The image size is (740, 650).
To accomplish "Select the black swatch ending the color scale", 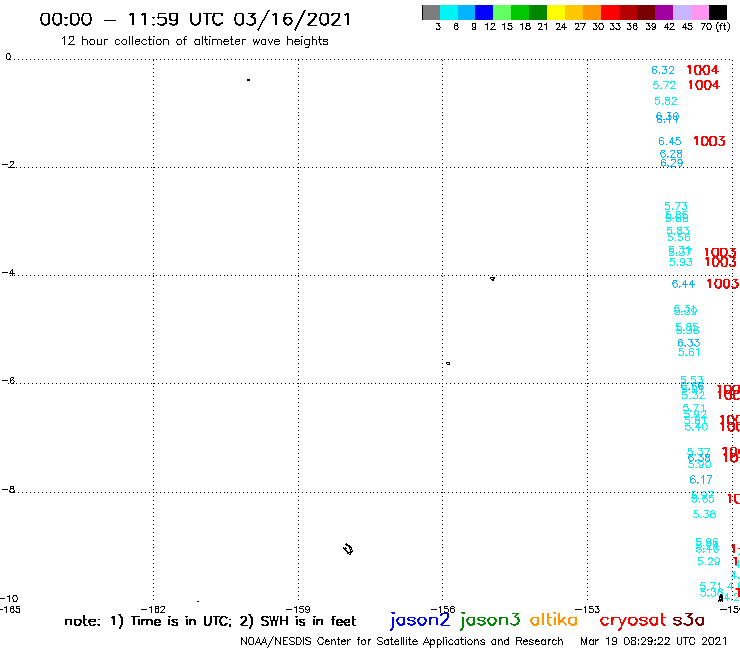I will point(718,12).
